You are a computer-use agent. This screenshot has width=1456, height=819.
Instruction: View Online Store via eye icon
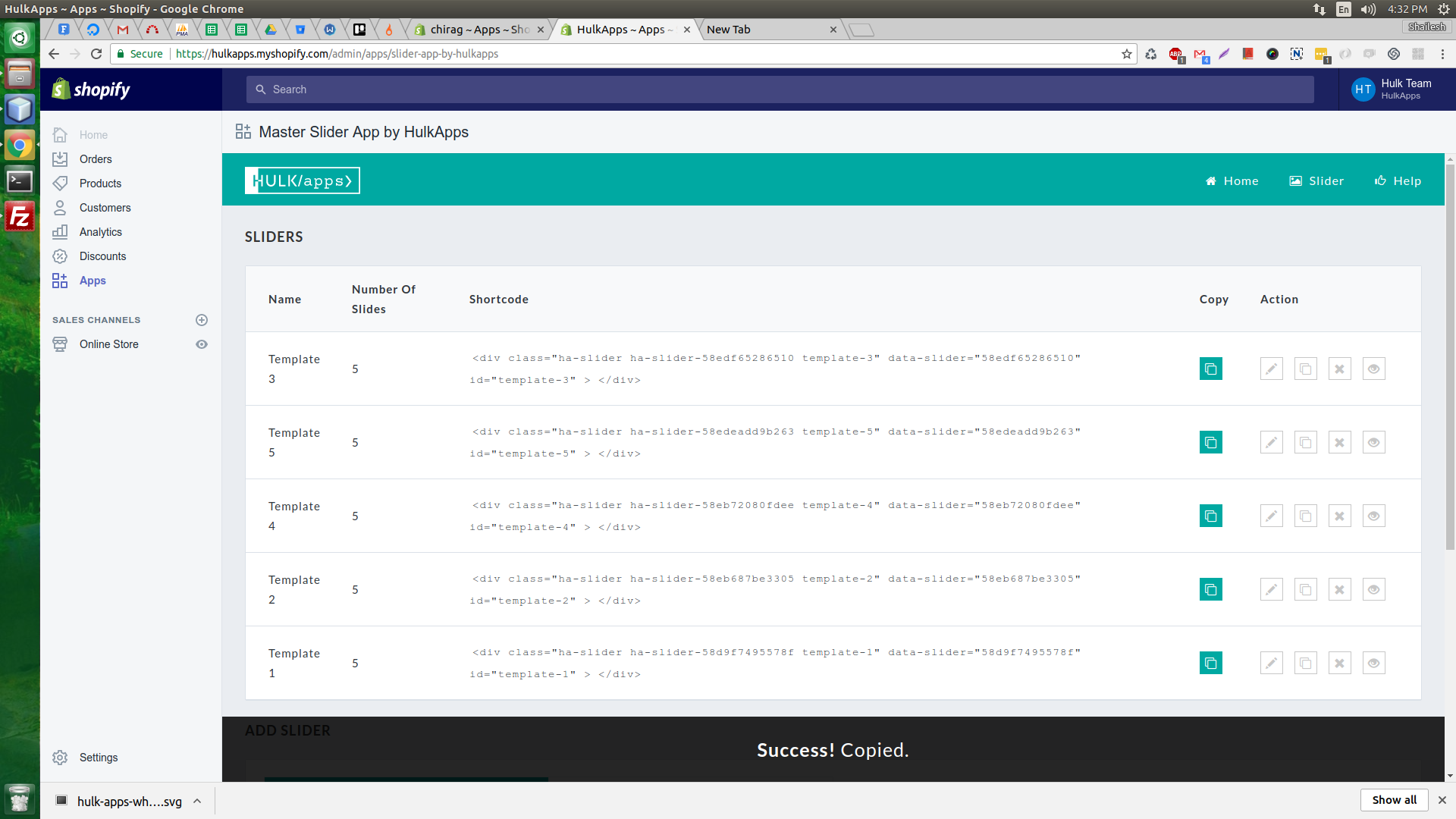click(202, 344)
